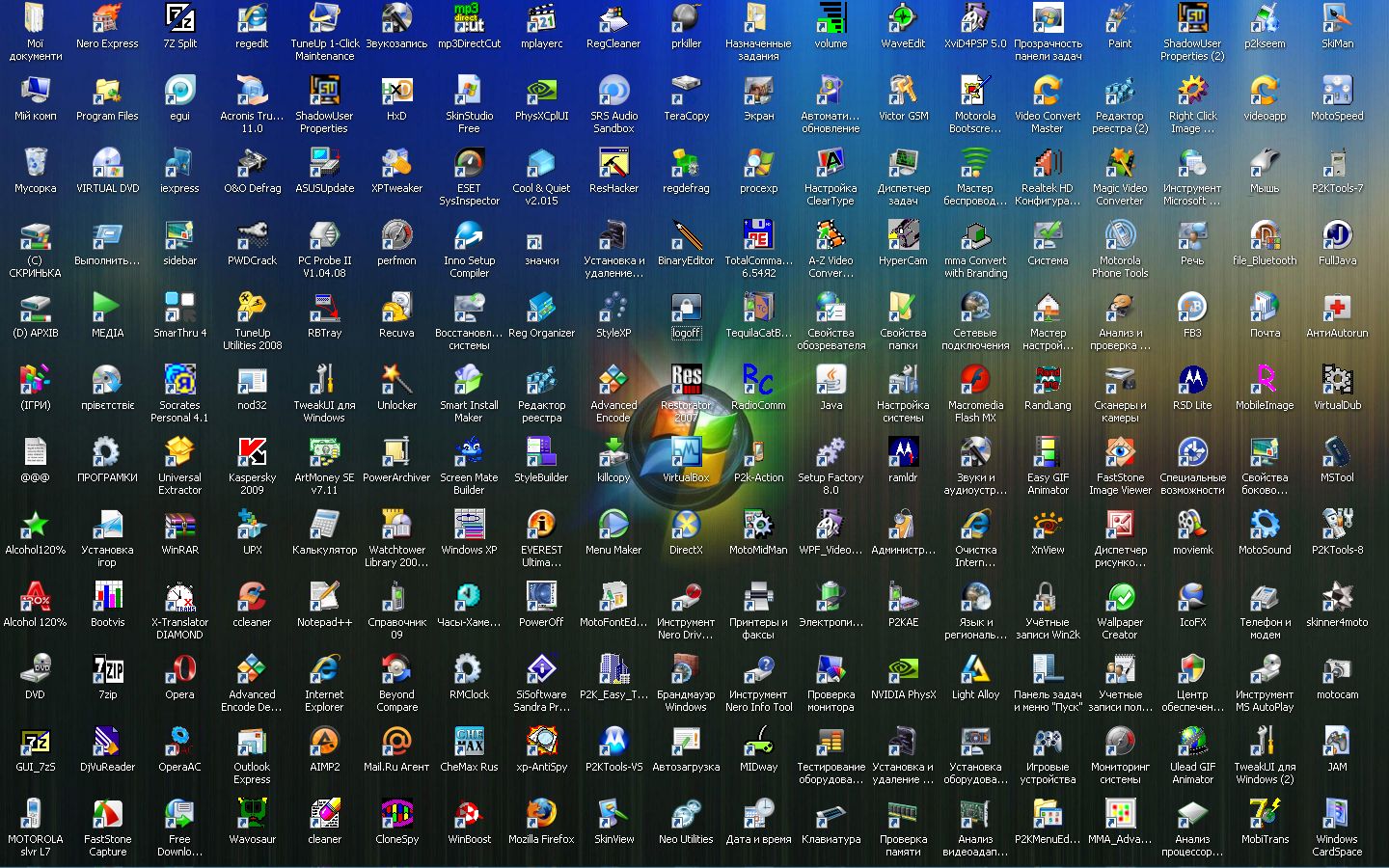This screenshot has width=1389, height=868.
Task: Open the FB3 icon
Action: click(x=1192, y=307)
